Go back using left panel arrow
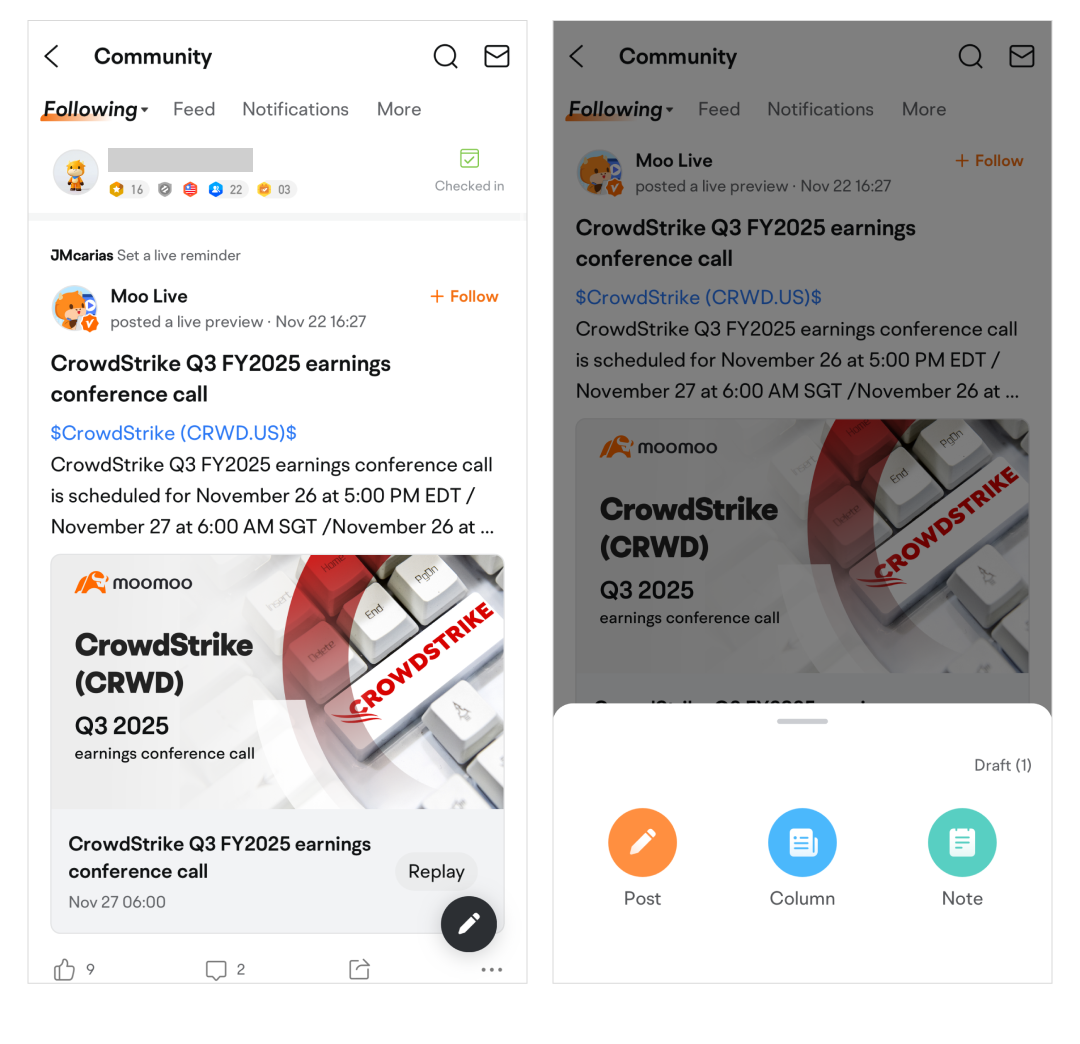Viewport: 1080px width, 1044px height. pyautogui.click(x=52, y=56)
